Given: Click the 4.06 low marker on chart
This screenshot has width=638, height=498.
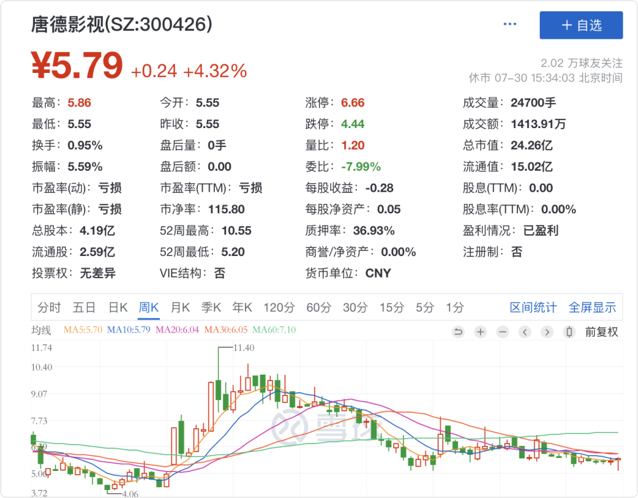Looking at the screenshot, I should [x=130, y=494].
